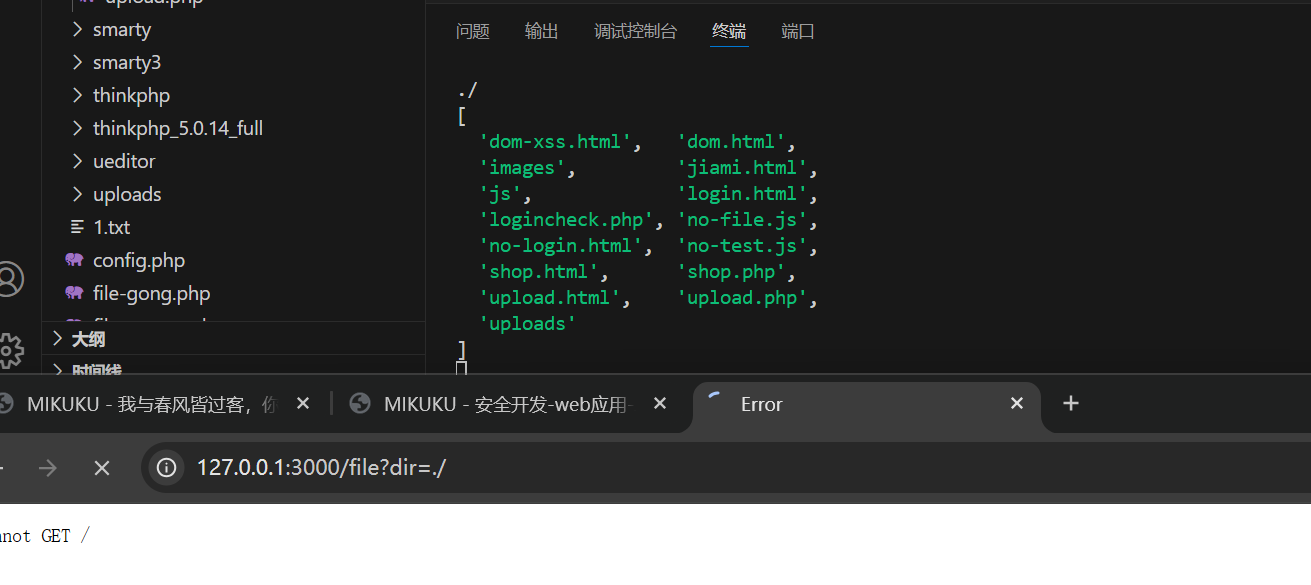
Task: Click the file-gong.php elephant icon
Action: [x=74, y=293]
